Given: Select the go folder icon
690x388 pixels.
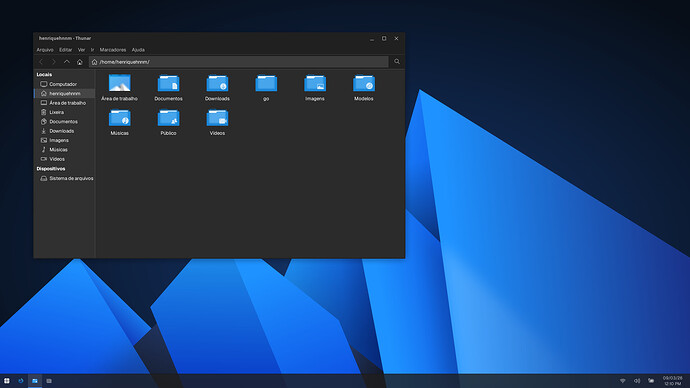Looking at the screenshot, I should click(266, 83).
